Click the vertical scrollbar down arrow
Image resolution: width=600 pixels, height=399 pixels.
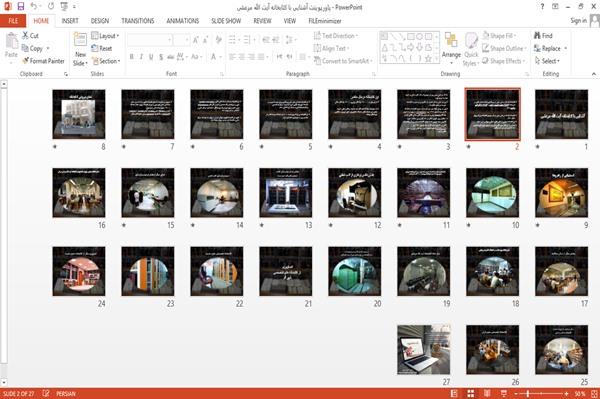pos(4,382)
